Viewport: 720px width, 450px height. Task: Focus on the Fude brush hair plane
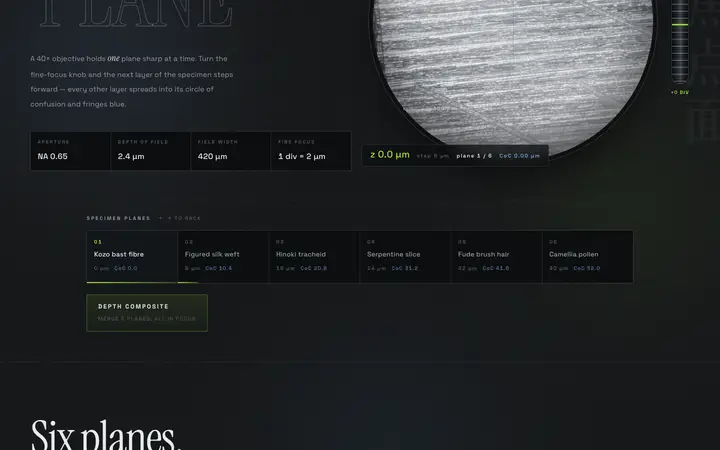click(x=496, y=257)
